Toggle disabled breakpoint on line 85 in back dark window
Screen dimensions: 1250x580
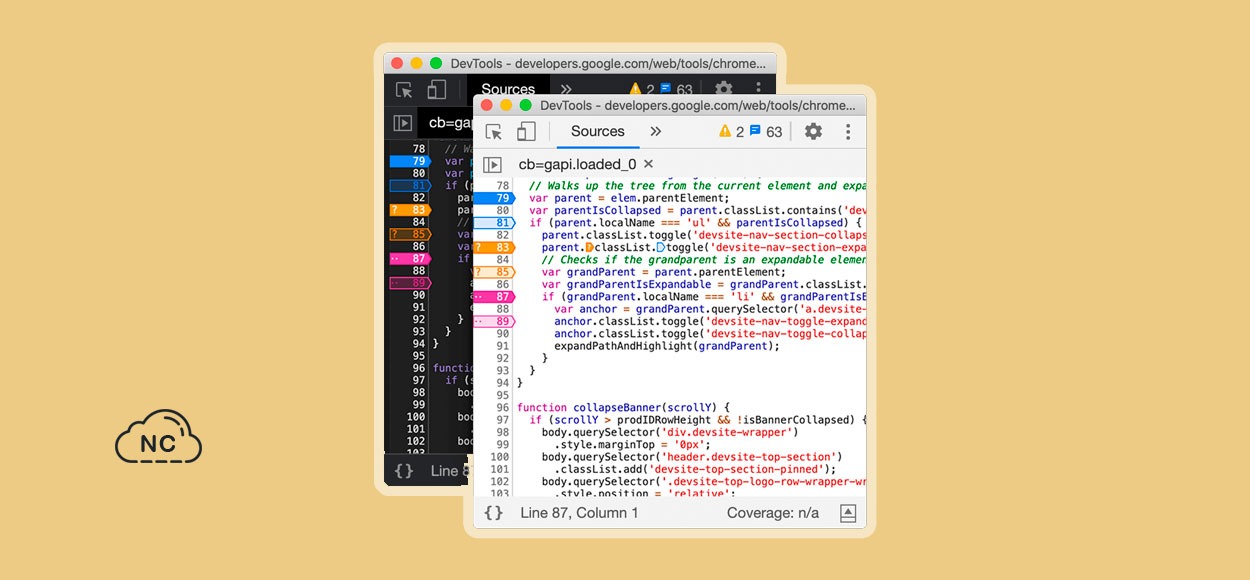[x=410, y=234]
